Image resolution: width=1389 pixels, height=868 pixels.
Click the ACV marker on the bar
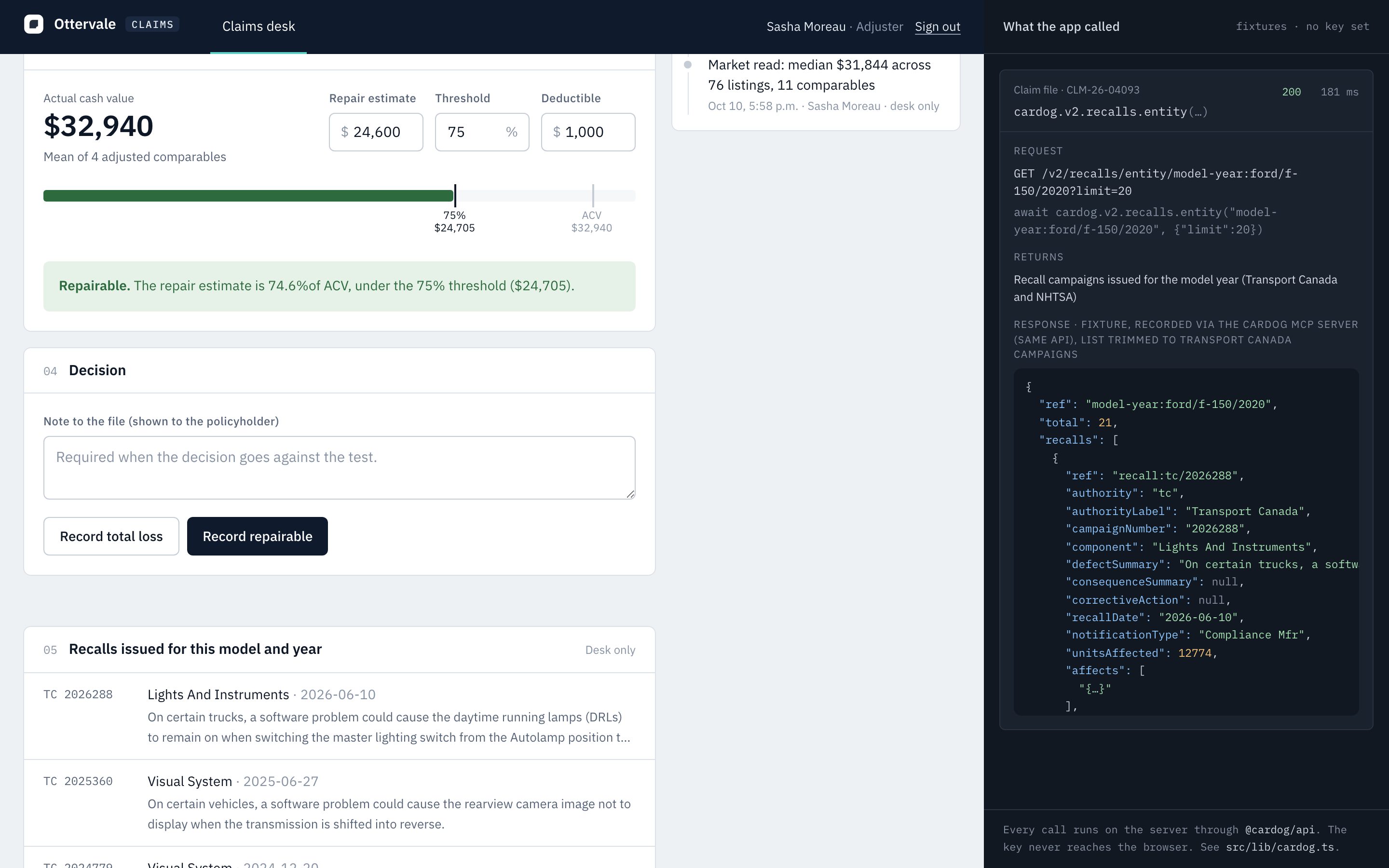tap(593, 196)
